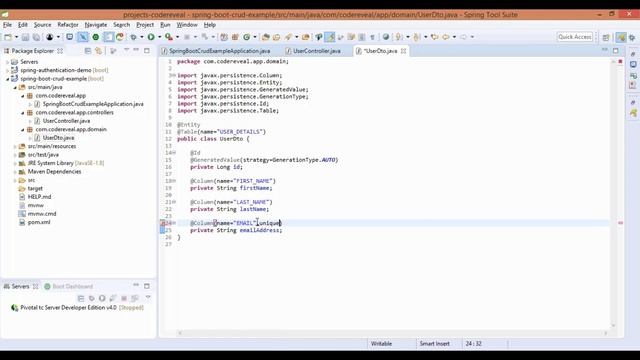Image resolution: width=640 pixels, height=360 pixels.
Task: Select the Pivotal tc Server entry
Action: pyautogui.click(x=78, y=307)
